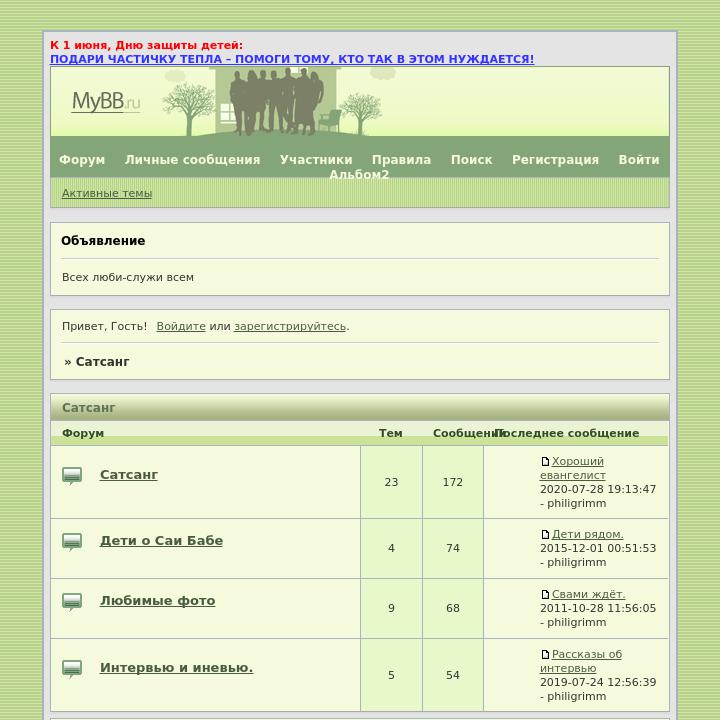Image resolution: width=720 pixels, height=720 pixels.
Task: Click the Объявление heading
Action: pyautogui.click(x=103, y=241)
